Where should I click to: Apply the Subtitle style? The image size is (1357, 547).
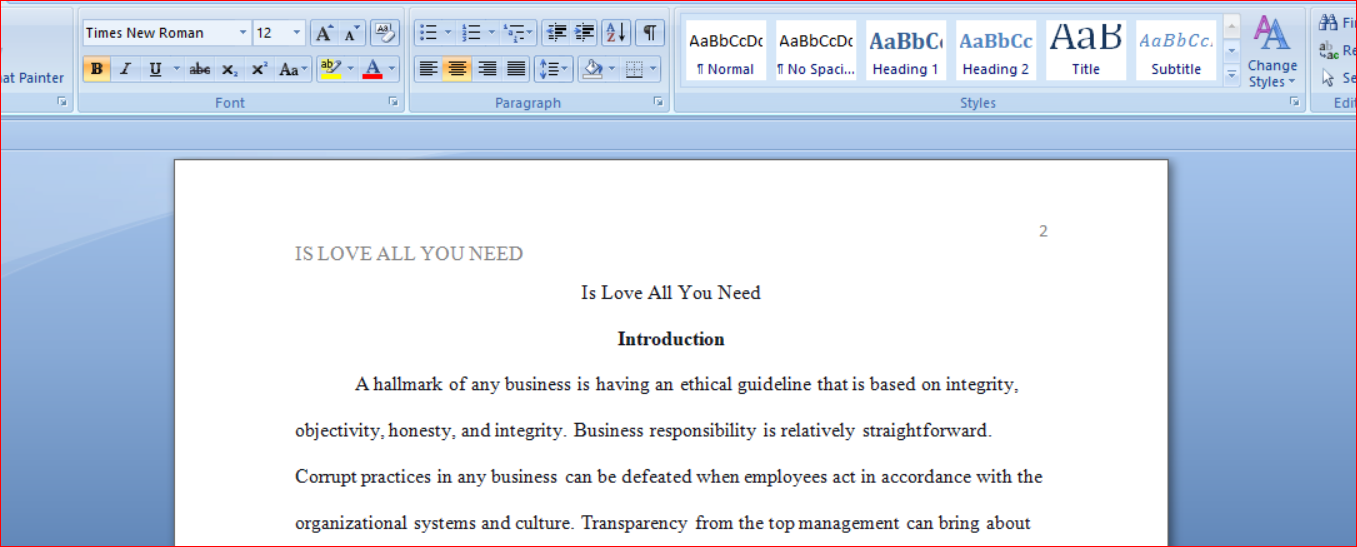coord(1176,51)
